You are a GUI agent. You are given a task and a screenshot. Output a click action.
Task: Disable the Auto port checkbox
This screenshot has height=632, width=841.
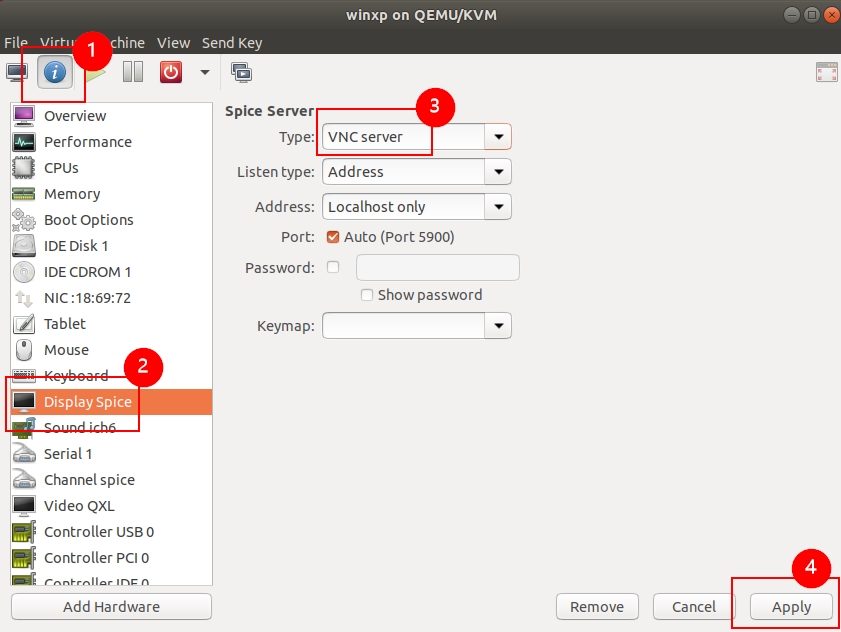[334, 237]
